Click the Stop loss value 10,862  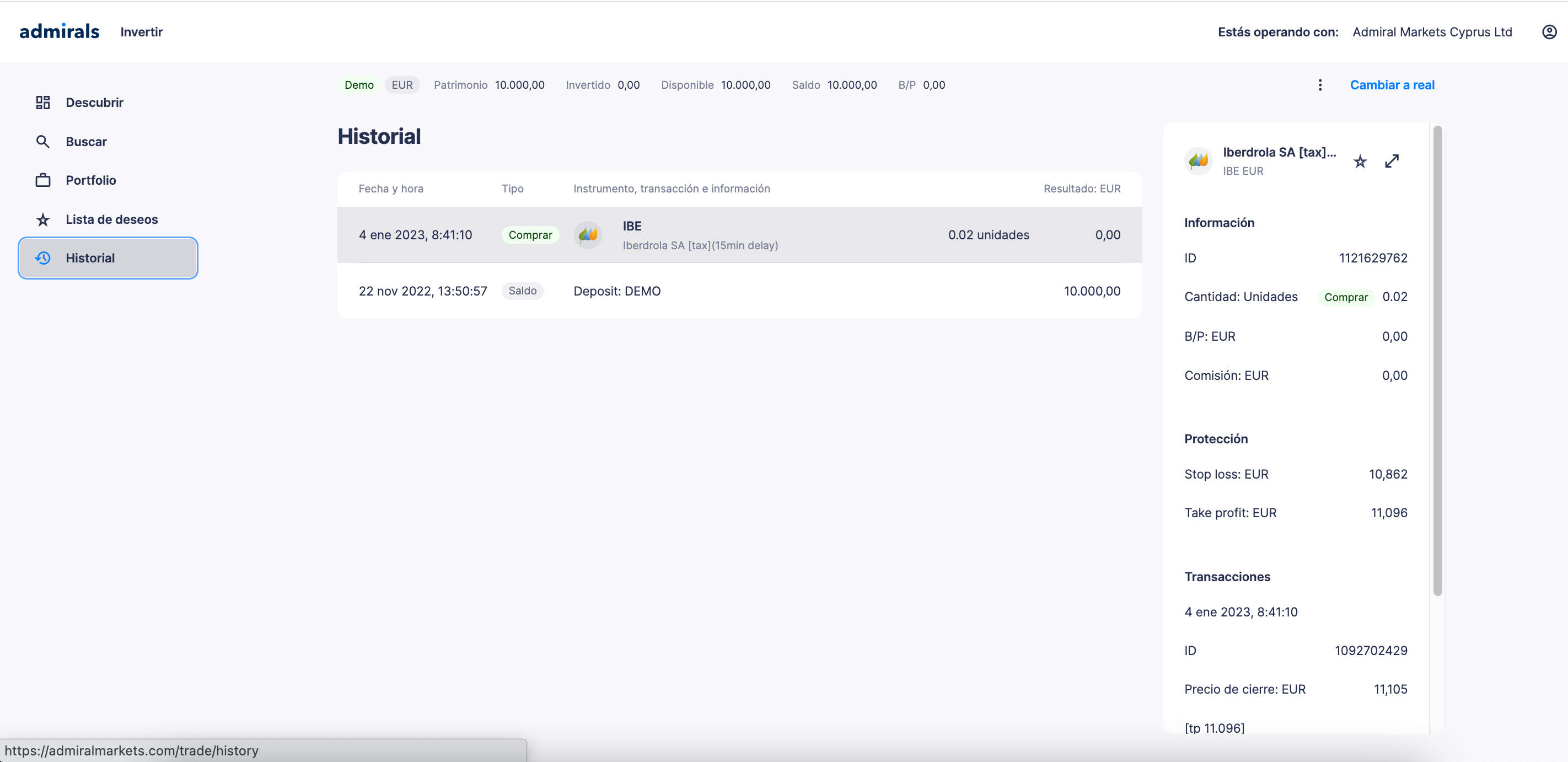[1388, 474]
